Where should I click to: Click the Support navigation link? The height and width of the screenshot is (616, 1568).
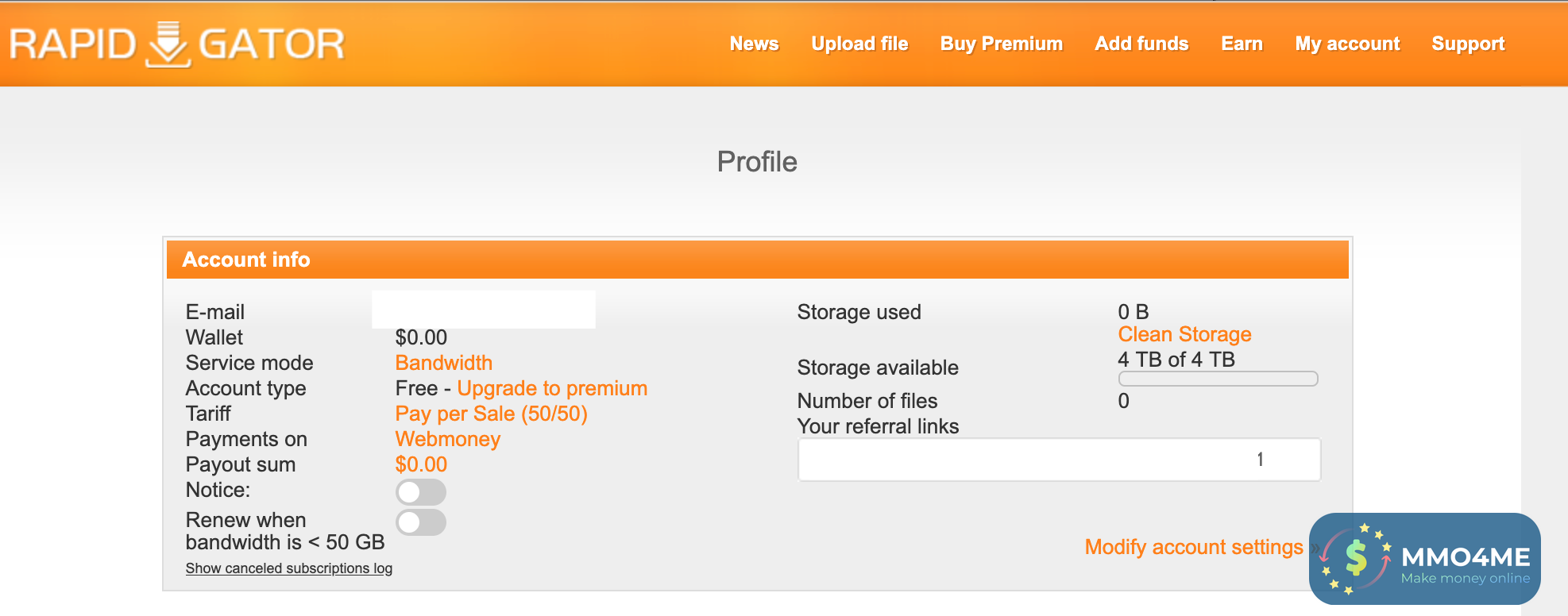coord(1468,44)
